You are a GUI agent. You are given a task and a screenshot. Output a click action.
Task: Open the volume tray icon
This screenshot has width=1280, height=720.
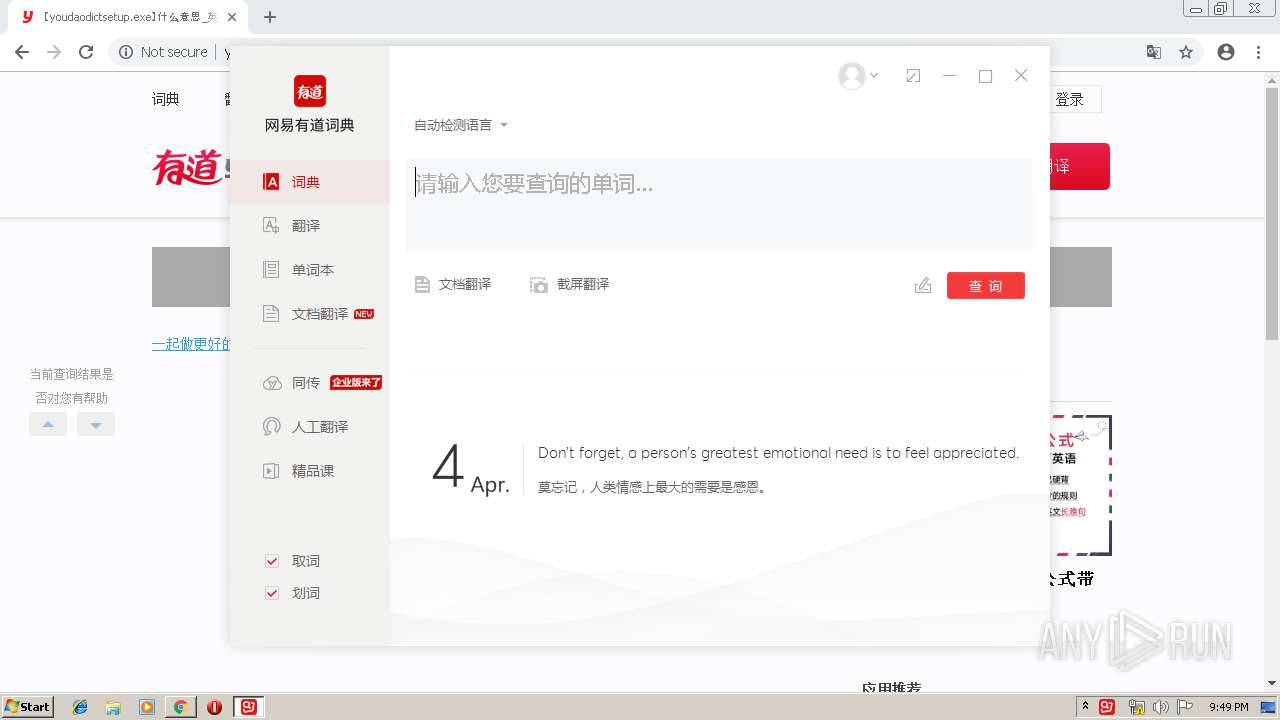click(1161, 707)
